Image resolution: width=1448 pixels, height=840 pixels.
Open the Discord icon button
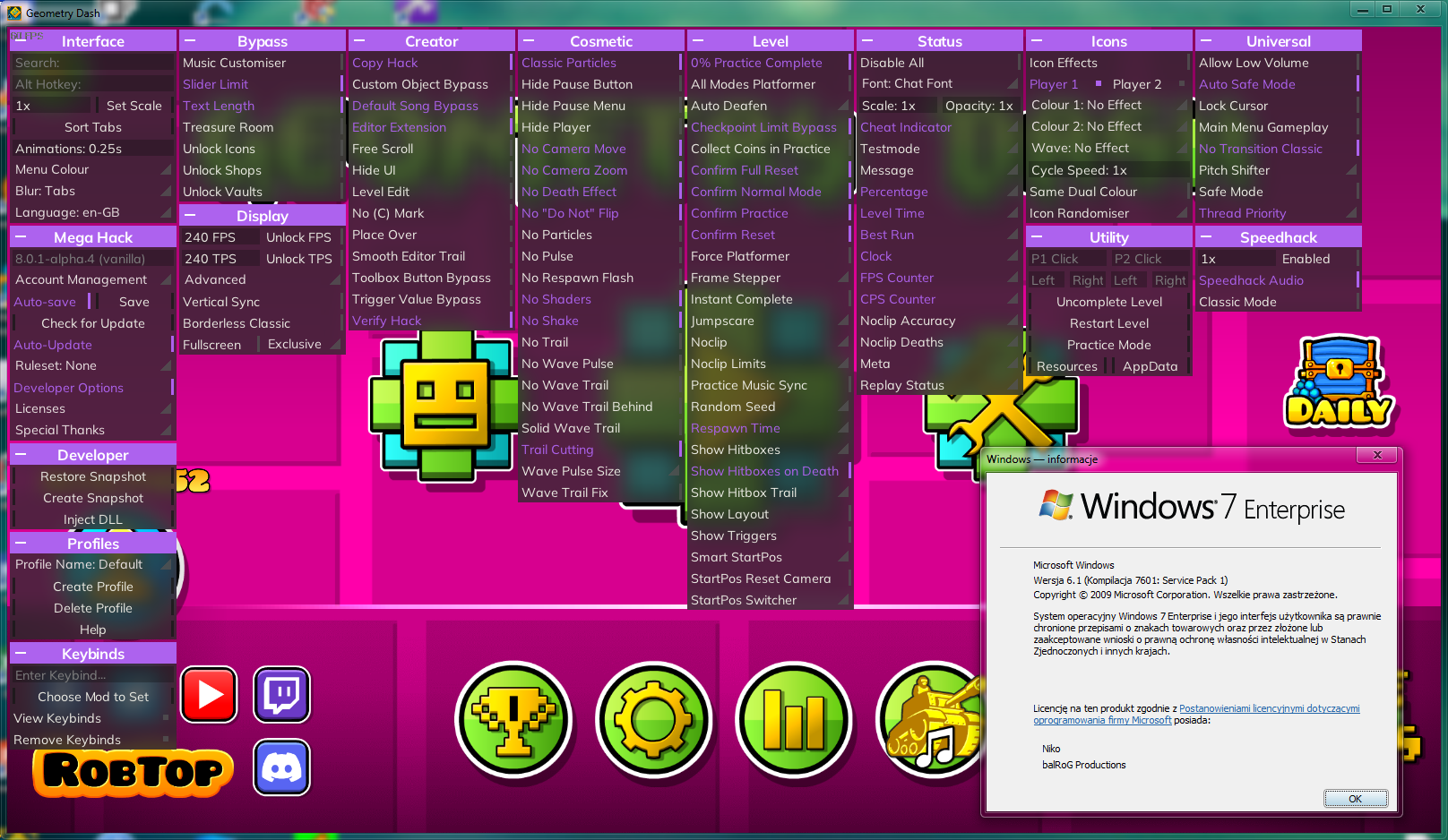pyautogui.click(x=282, y=767)
